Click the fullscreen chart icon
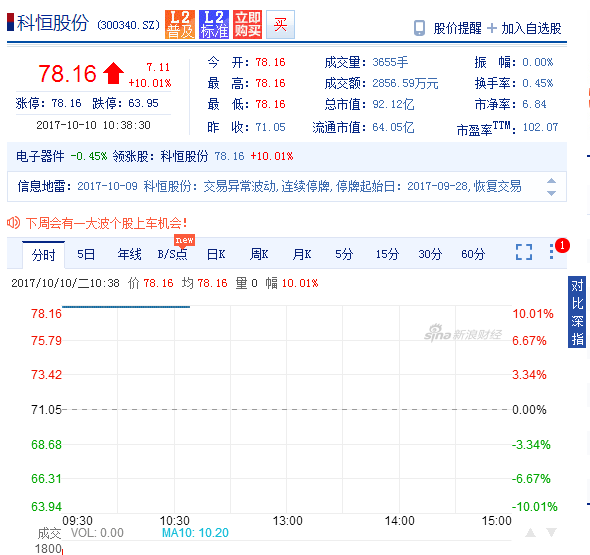Image resolution: width=590 pixels, height=555 pixels. click(x=524, y=252)
